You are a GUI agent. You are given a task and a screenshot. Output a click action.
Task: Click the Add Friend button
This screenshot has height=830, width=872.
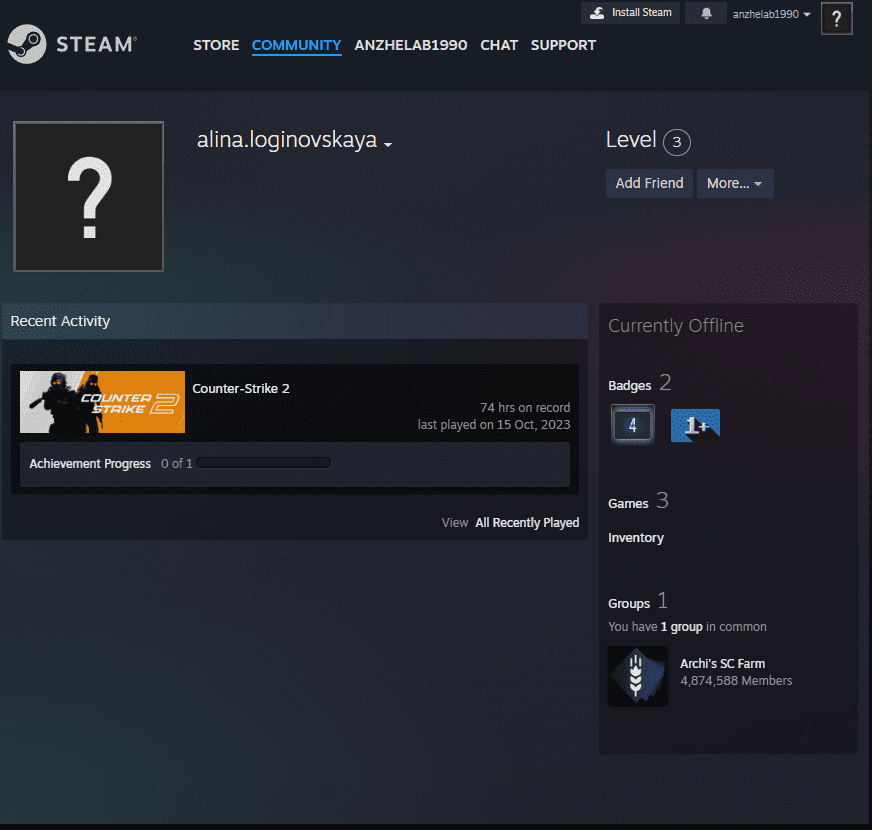[x=649, y=183]
